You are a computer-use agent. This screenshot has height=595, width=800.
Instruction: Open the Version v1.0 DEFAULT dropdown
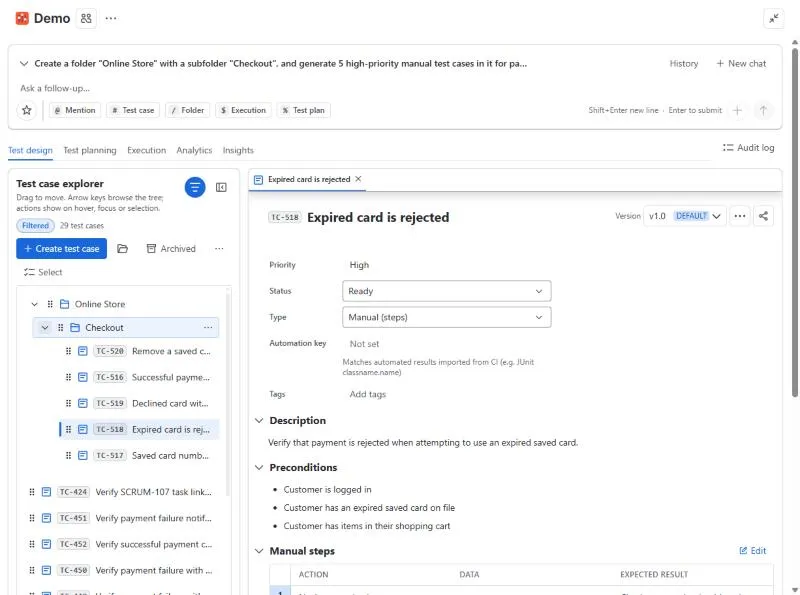[x=684, y=216]
